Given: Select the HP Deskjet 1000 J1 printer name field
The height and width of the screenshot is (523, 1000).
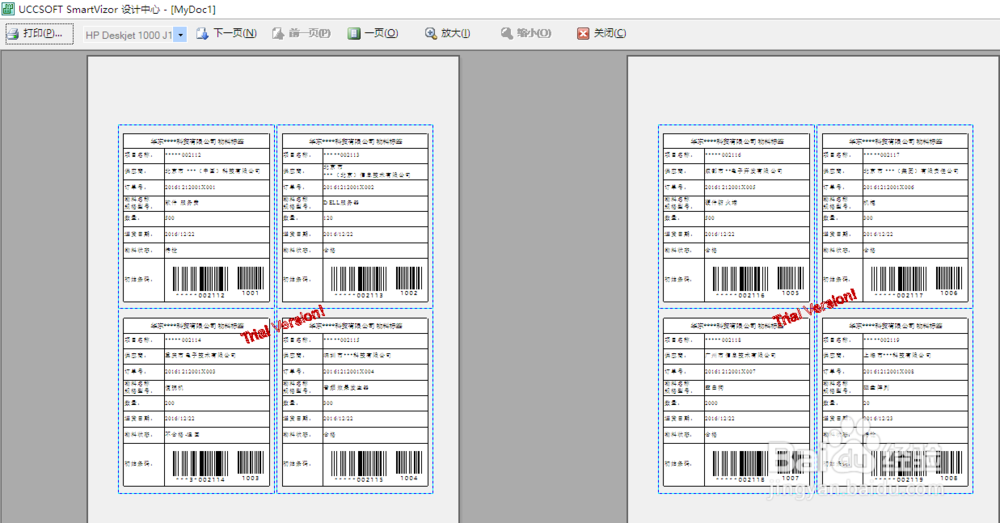Looking at the screenshot, I should pyautogui.click(x=129, y=34).
